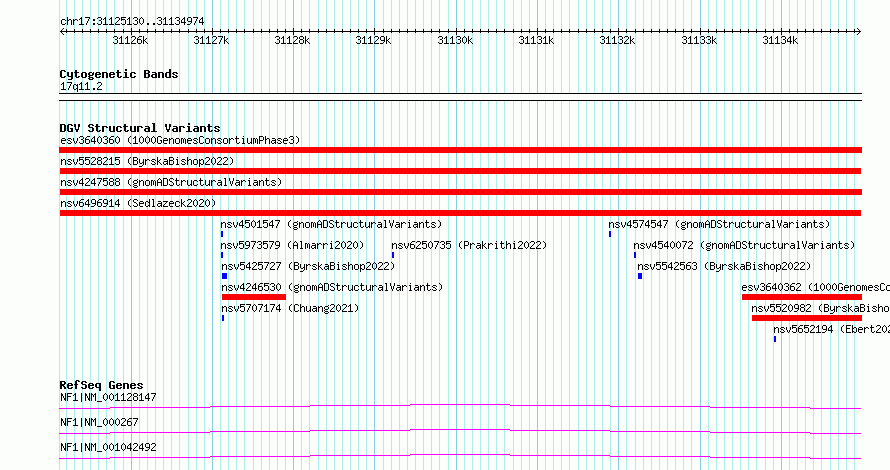Click the magenta line under NF1|NM_001042492
This screenshot has height=470, width=890.
460,456
